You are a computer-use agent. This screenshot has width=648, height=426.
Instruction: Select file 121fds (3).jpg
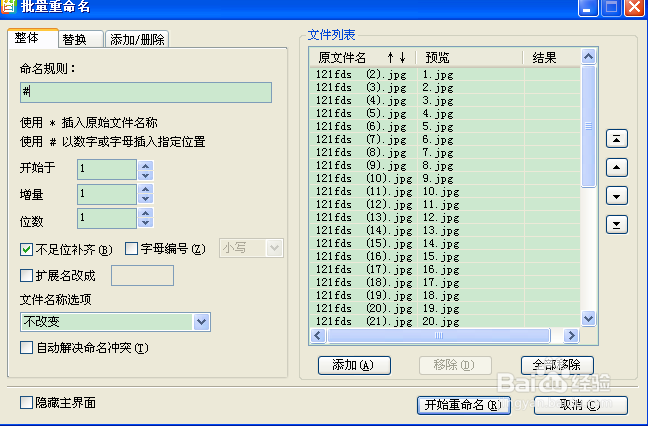point(361,87)
